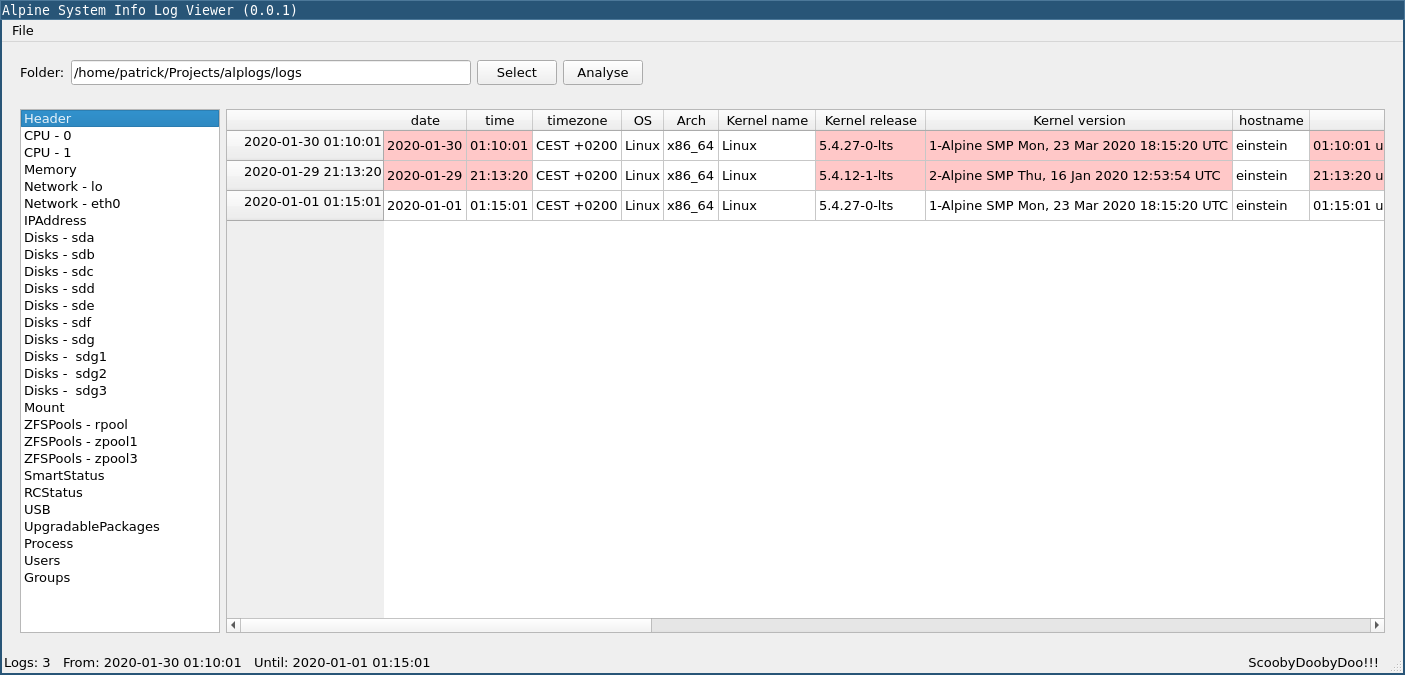Select Header in the category list

coord(120,119)
